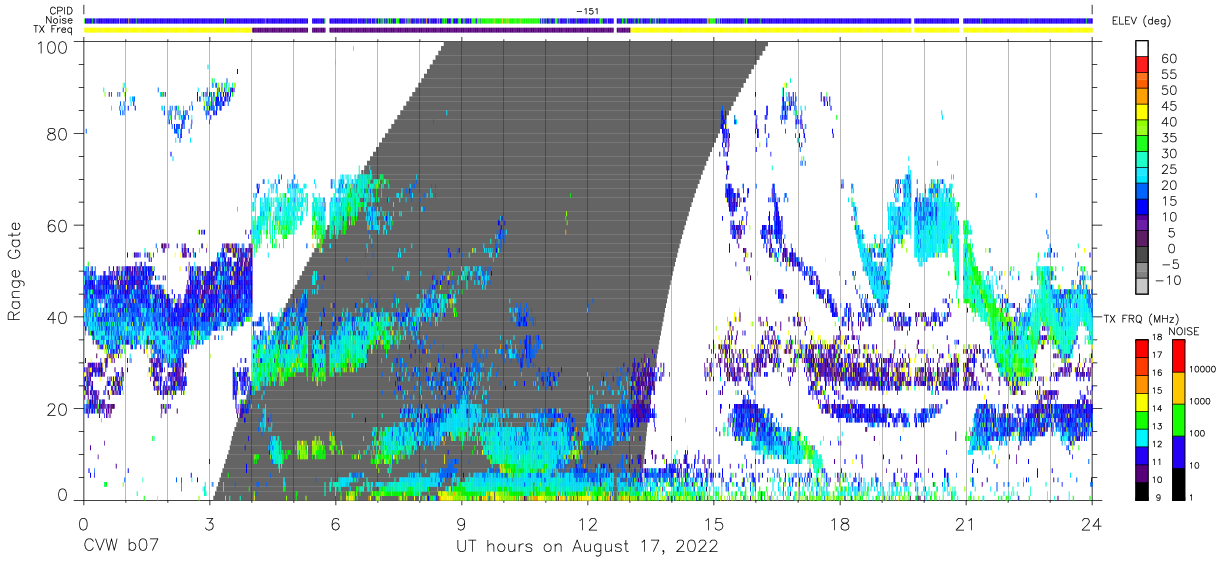Viewport: 1228px width, 567px height.
Task: Click the '-151' CPID value
Action: click(x=588, y=11)
